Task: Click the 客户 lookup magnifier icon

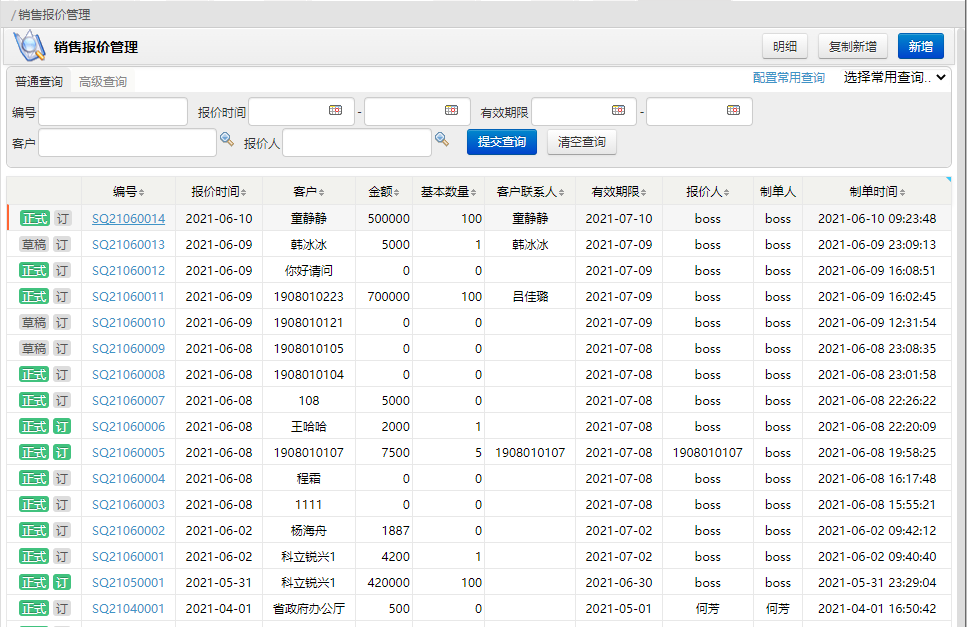Action: tap(227, 139)
